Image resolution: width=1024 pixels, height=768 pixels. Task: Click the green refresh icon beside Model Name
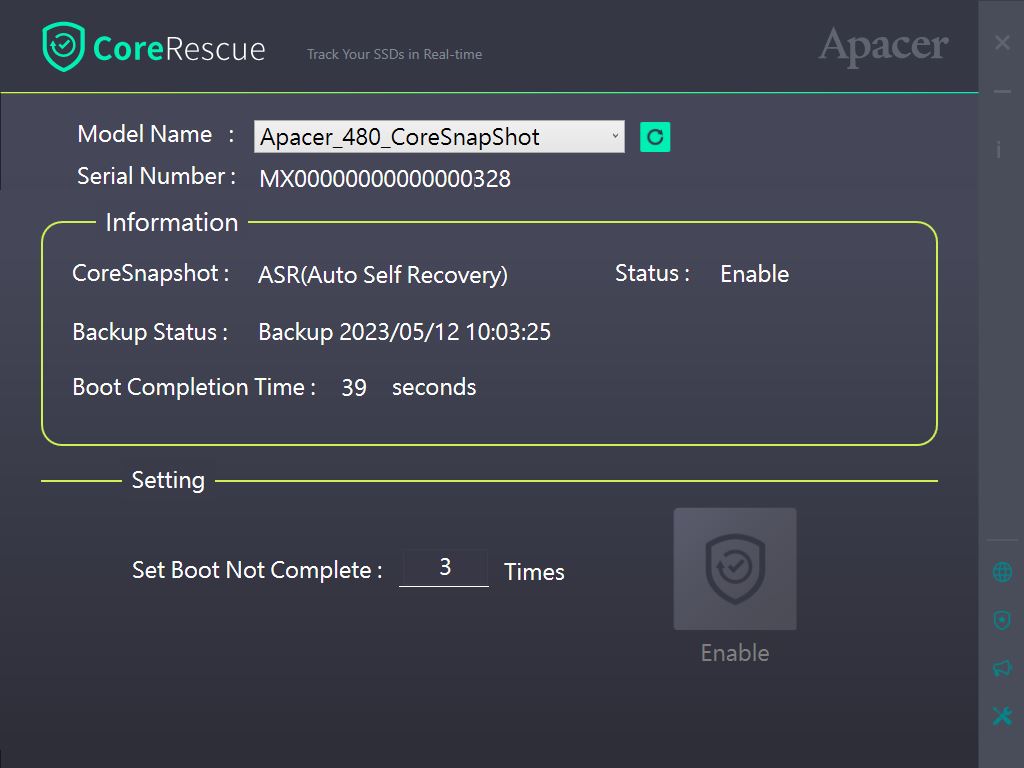click(x=655, y=137)
